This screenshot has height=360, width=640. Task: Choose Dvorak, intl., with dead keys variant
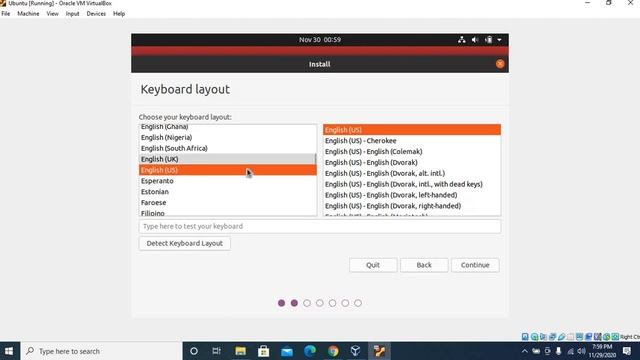(x=412, y=184)
